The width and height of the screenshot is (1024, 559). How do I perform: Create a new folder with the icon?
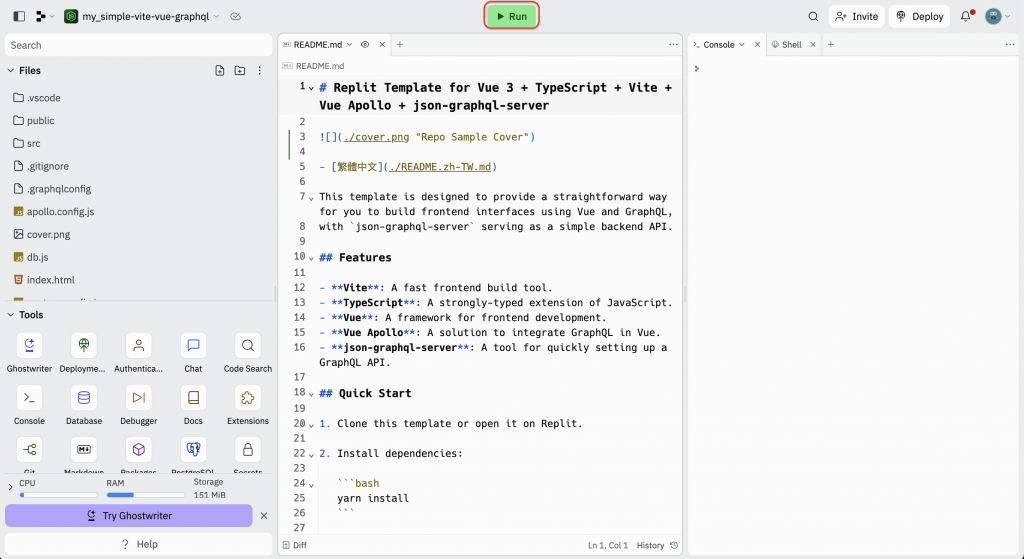click(240, 71)
